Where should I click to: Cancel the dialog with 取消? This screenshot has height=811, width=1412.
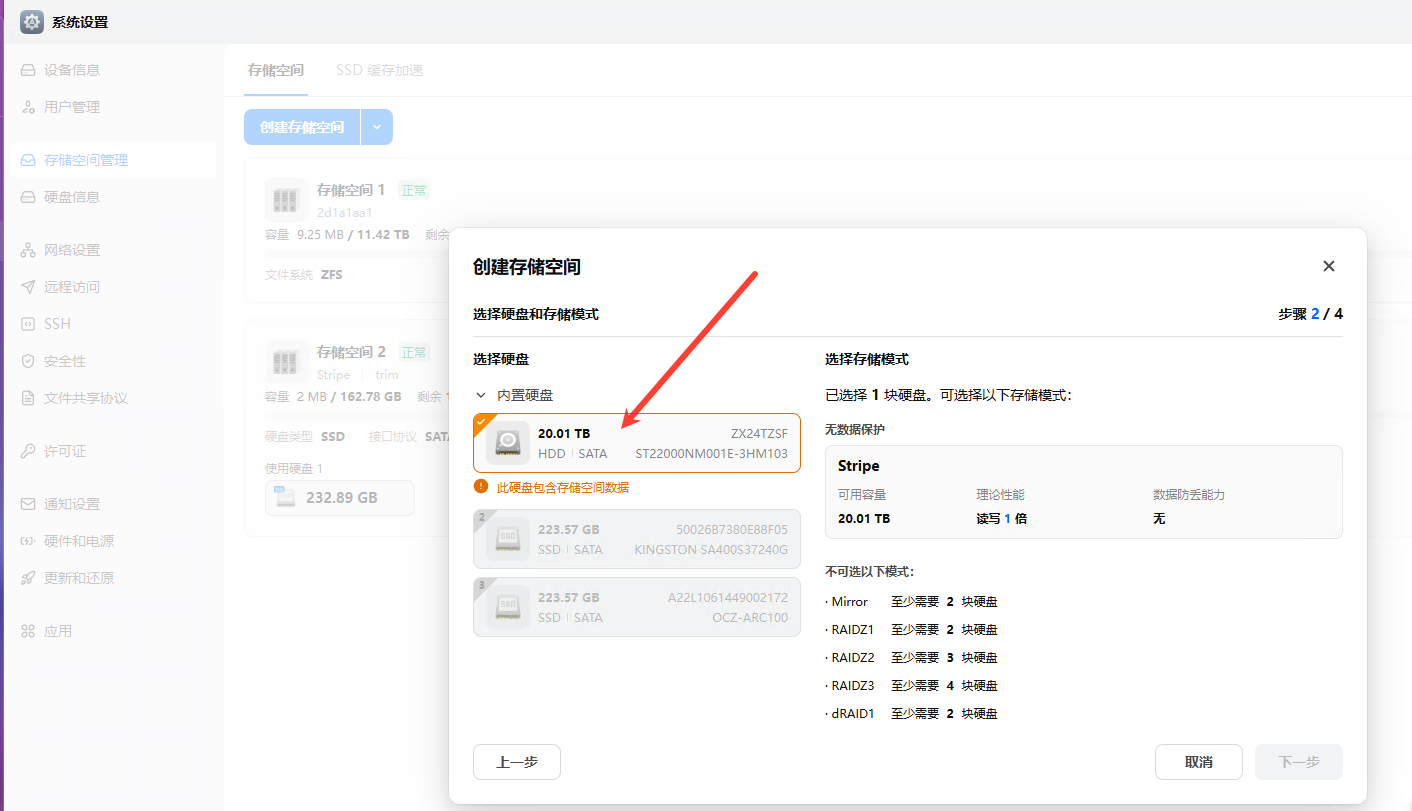tap(1199, 762)
